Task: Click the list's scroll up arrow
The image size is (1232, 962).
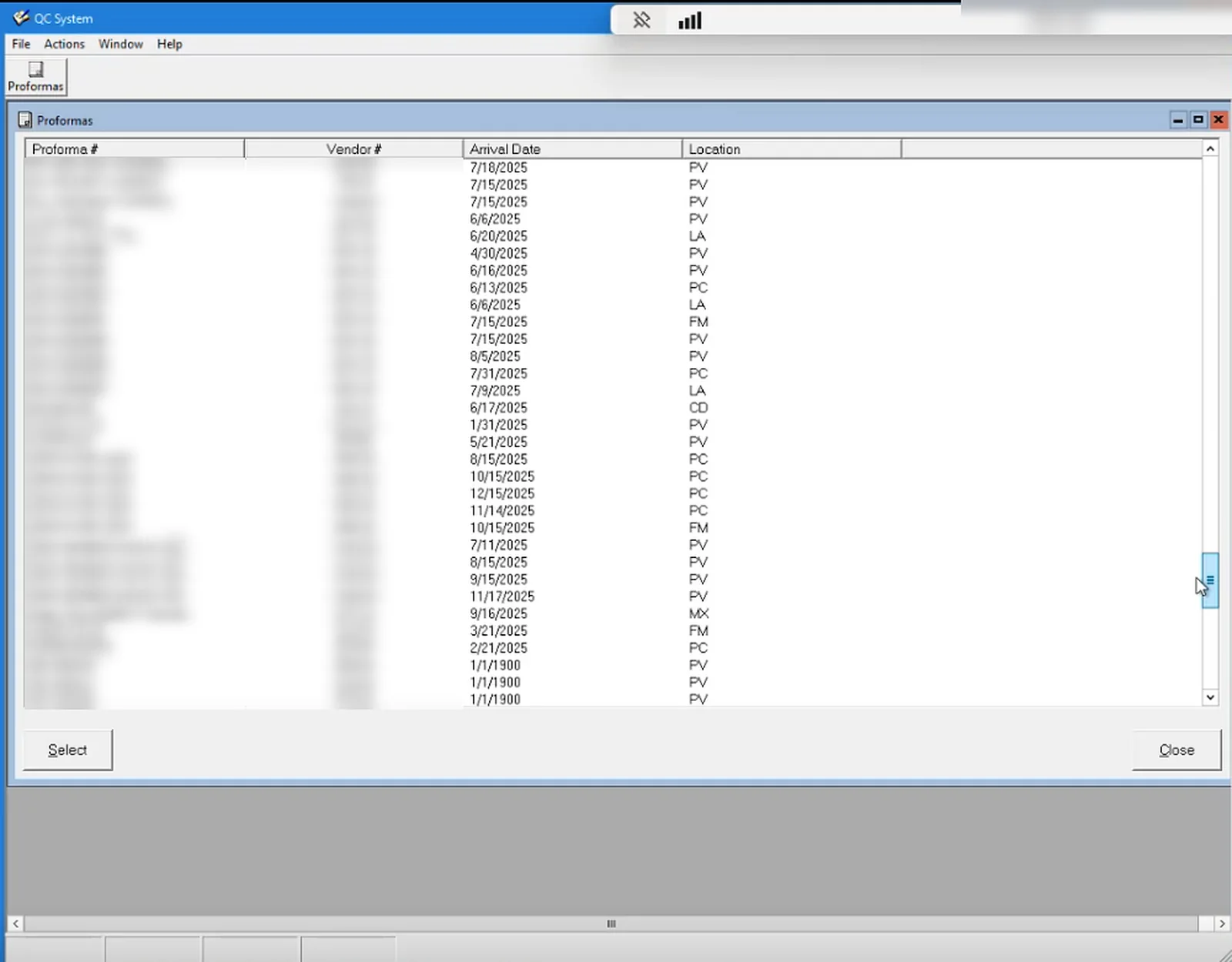Action: (1210, 149)
